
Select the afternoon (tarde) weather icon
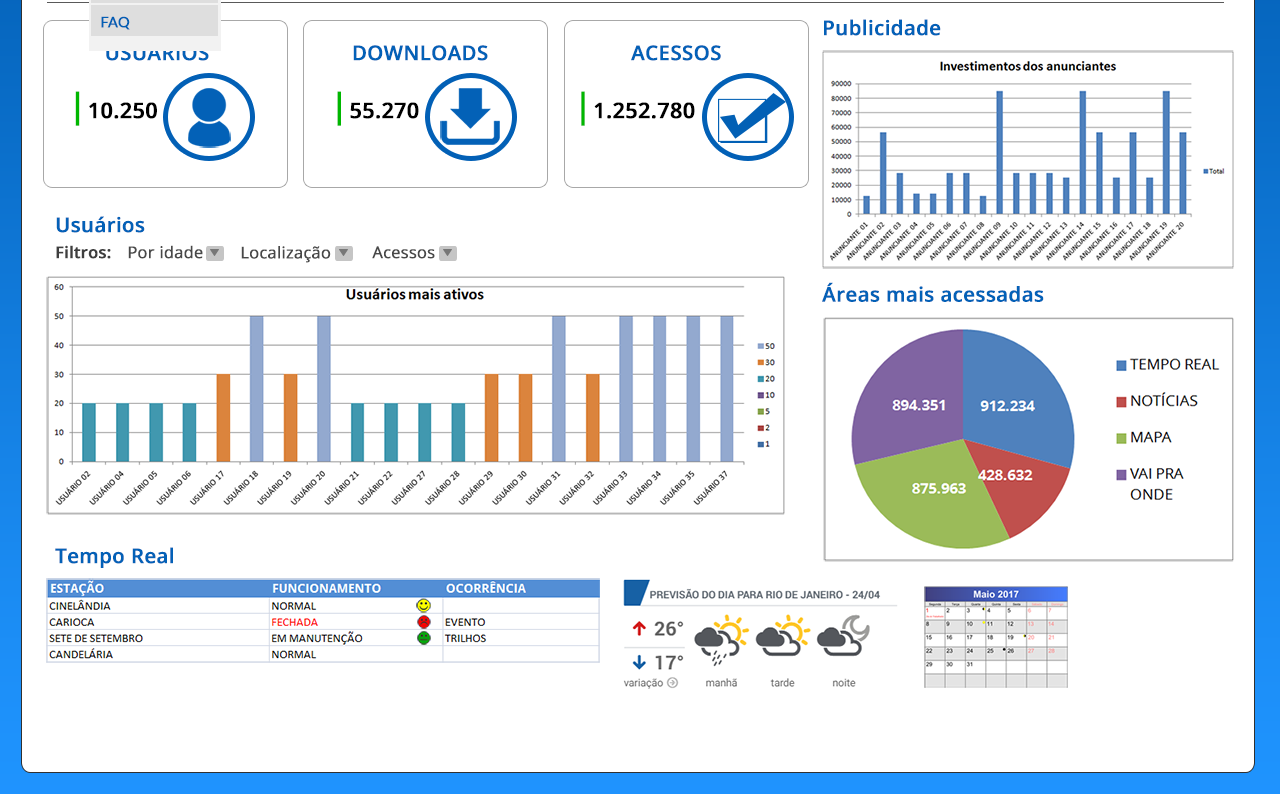click(782, 637)
